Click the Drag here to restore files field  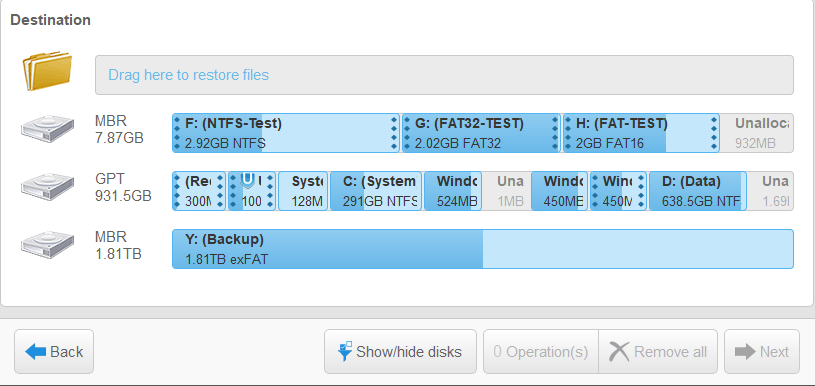(444, 75)
